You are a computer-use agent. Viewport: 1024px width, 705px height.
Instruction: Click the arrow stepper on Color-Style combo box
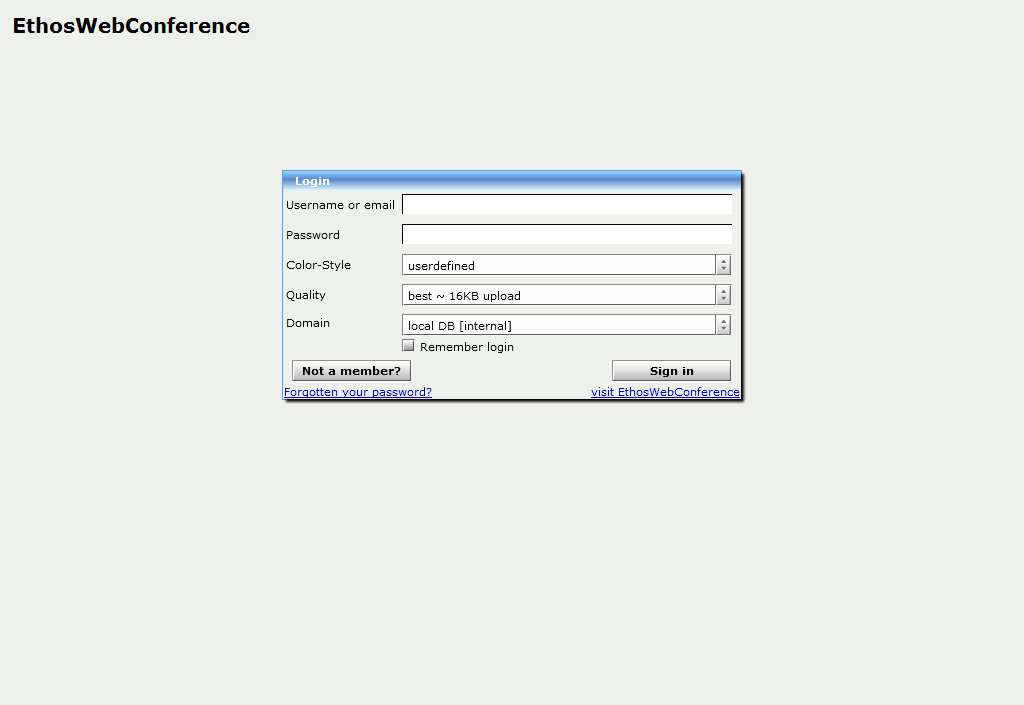pyautogui.click(x=723, y=266)
